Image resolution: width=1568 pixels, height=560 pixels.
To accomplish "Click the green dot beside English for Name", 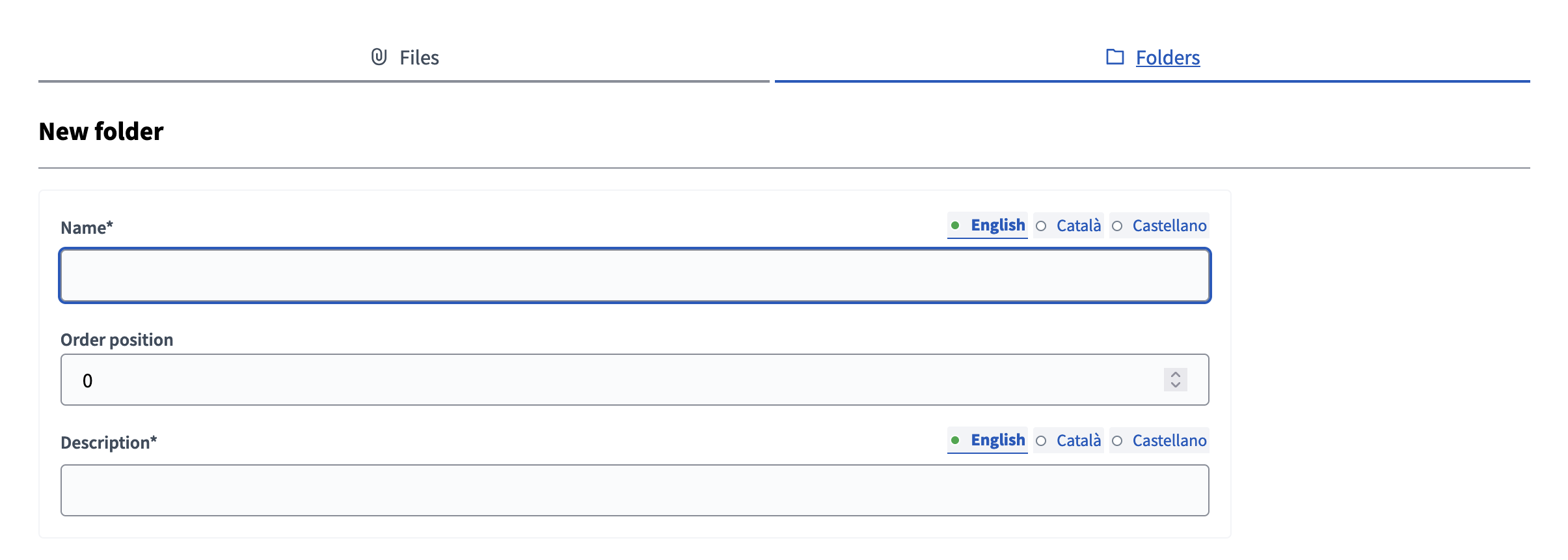I will 955,225.
